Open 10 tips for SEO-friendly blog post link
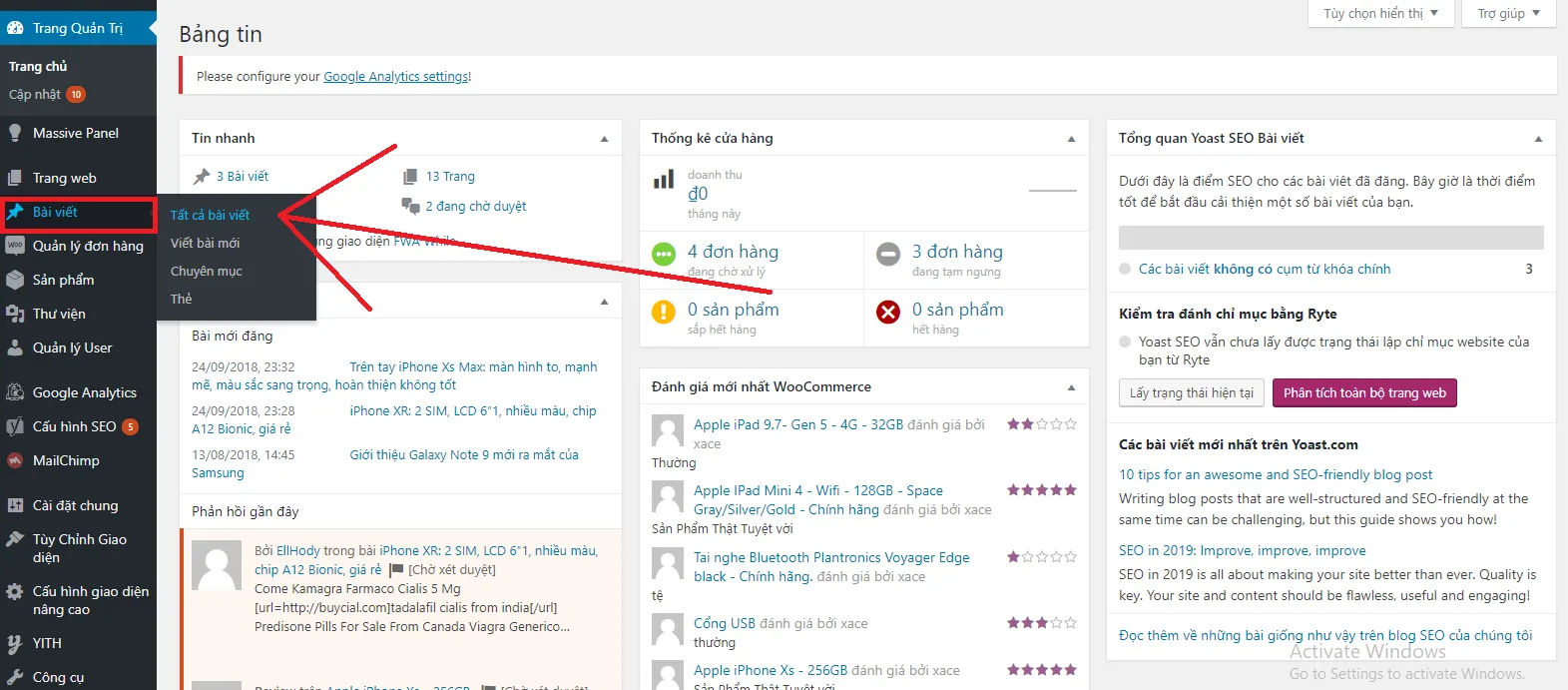 1276,474
